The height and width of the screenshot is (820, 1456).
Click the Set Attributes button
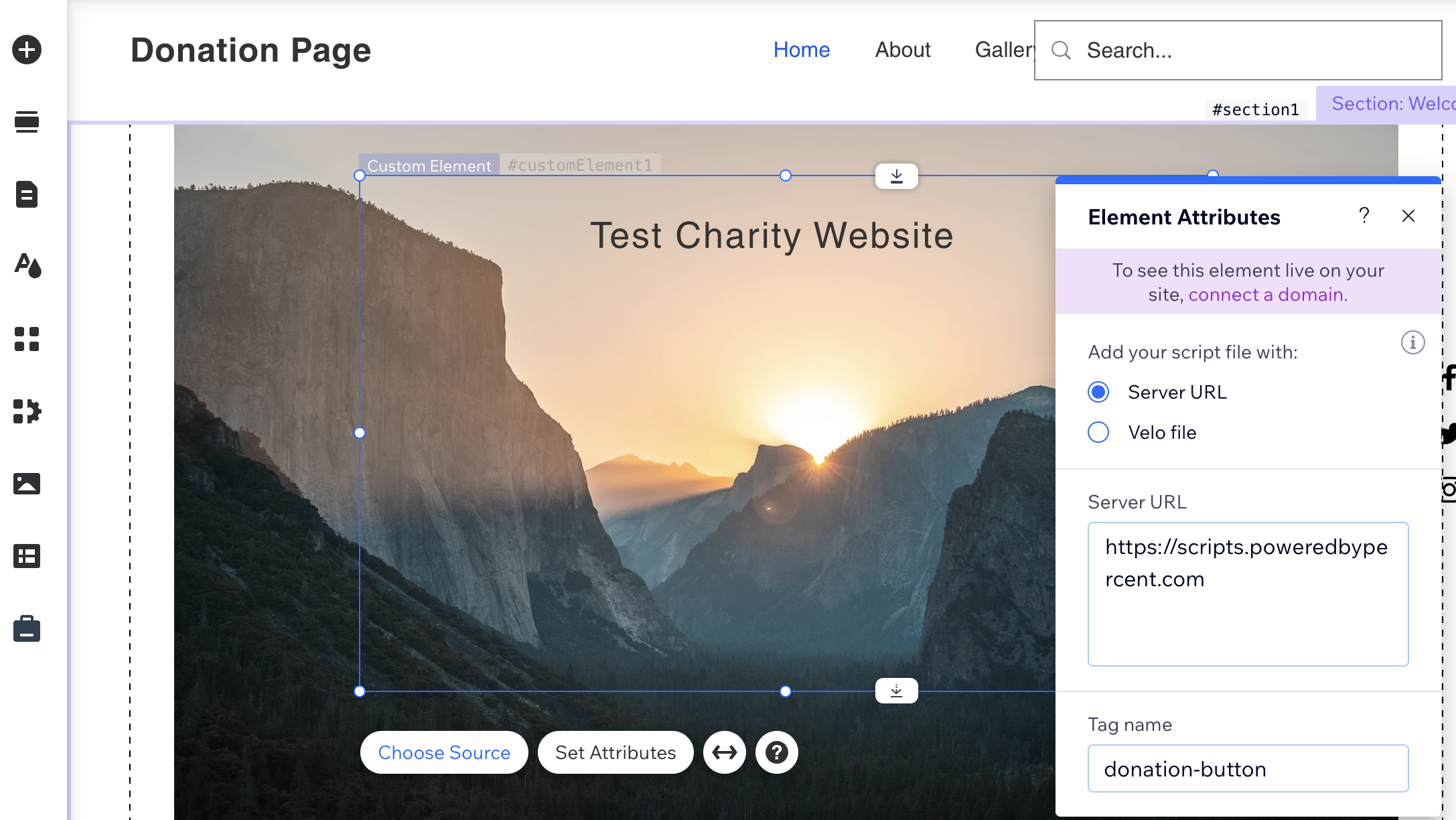[x=615, y=752]
